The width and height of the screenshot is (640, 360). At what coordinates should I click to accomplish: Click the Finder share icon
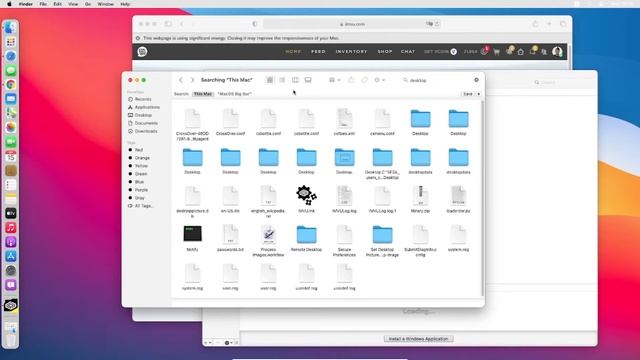pyautogui.click(x=351, y=80)
